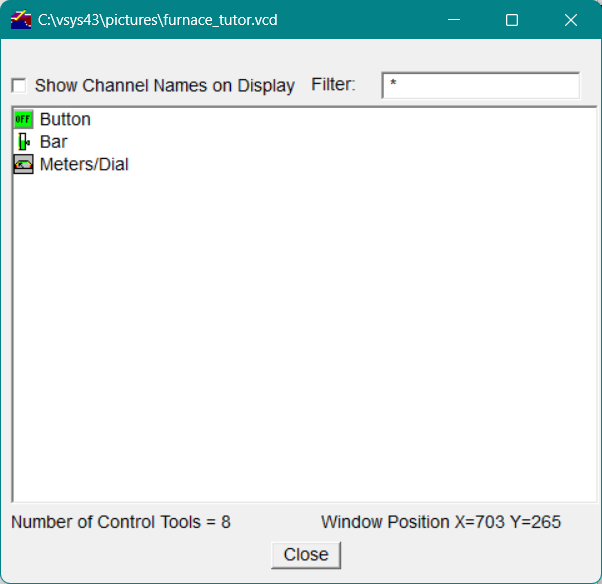The image size is (602, 584).
Task: Click the application icon in title bar
Action: coord(20,20)
